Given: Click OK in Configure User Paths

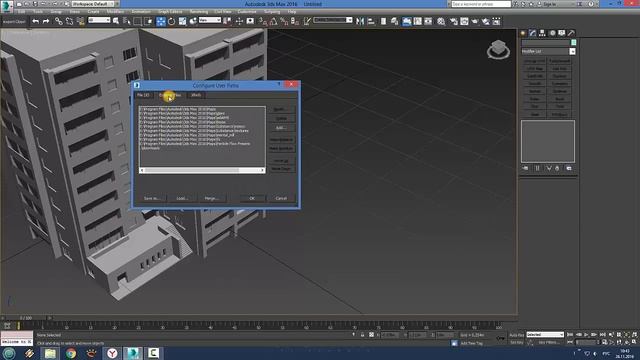Looking at the screenshot, I should point(252,198).
